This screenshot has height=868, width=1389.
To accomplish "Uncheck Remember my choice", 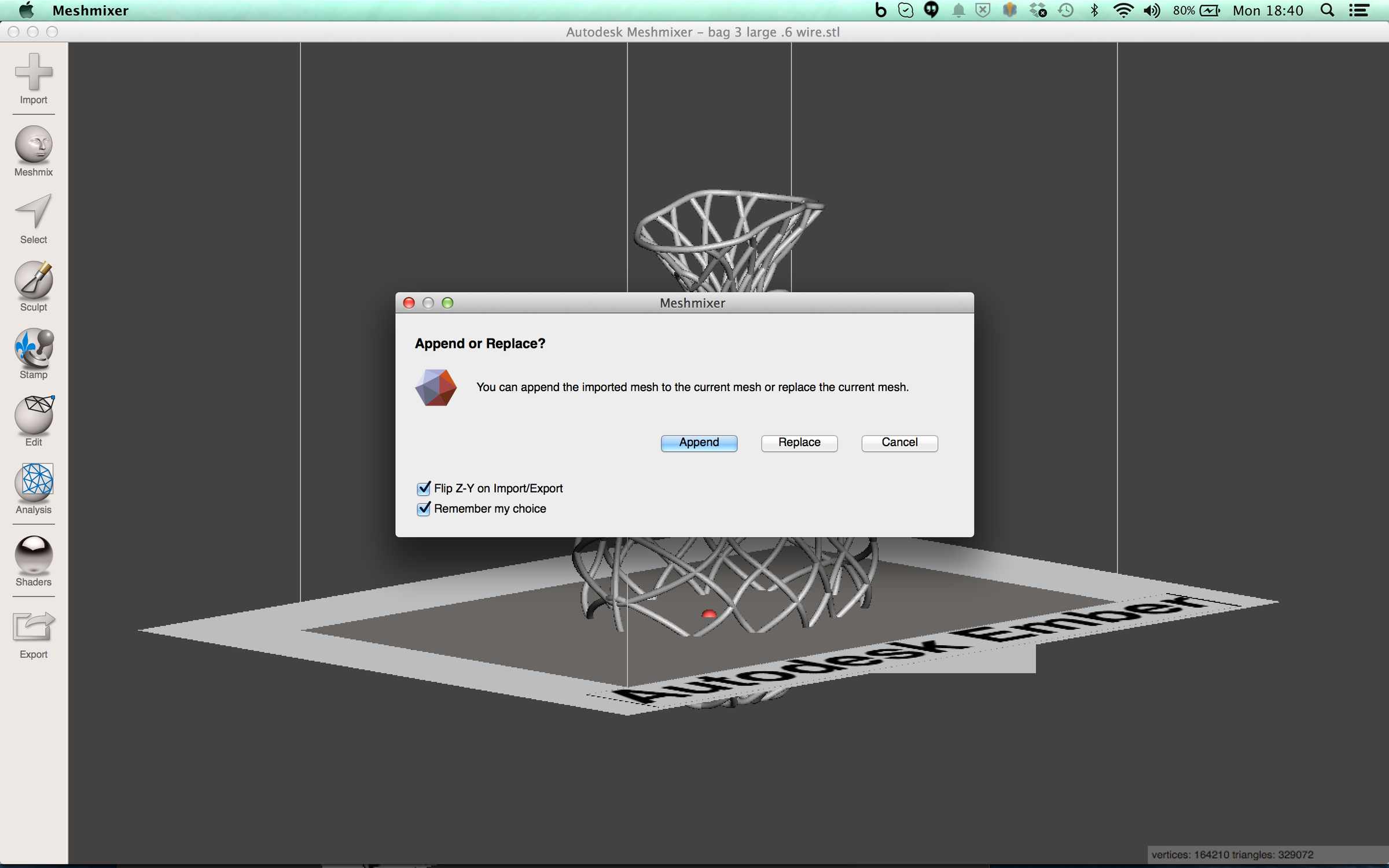I will coord(423,509).
